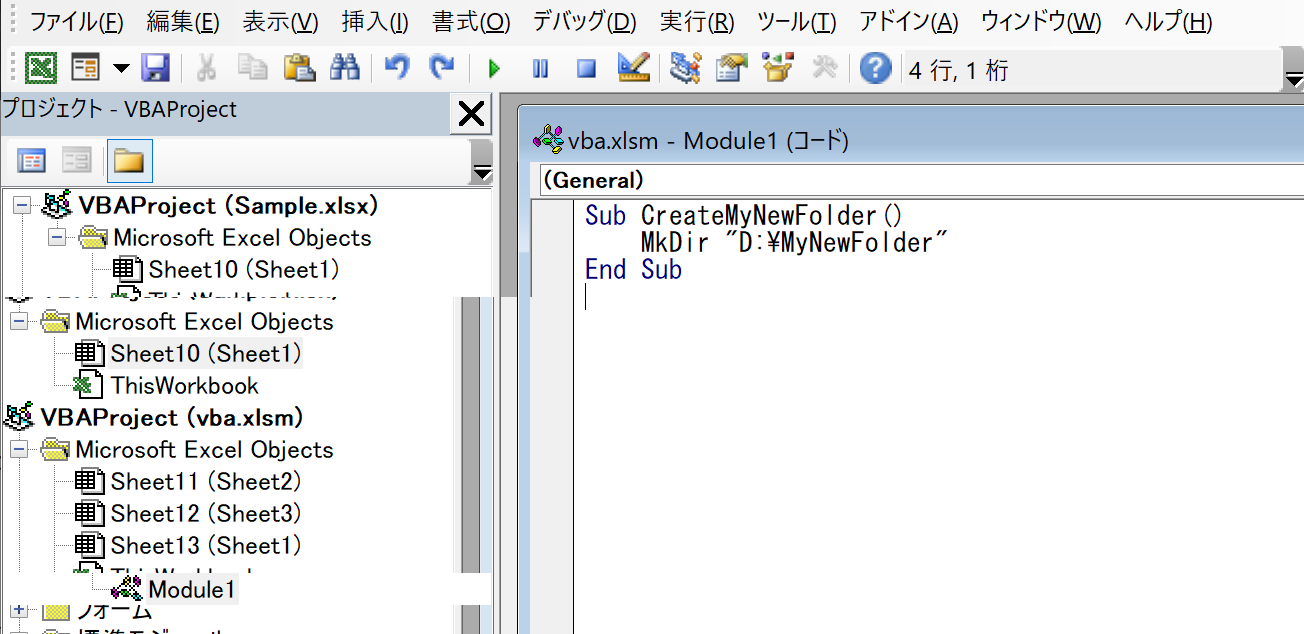Click the Paste clipboard icon

pyautogui.click(x=299, y=68)
